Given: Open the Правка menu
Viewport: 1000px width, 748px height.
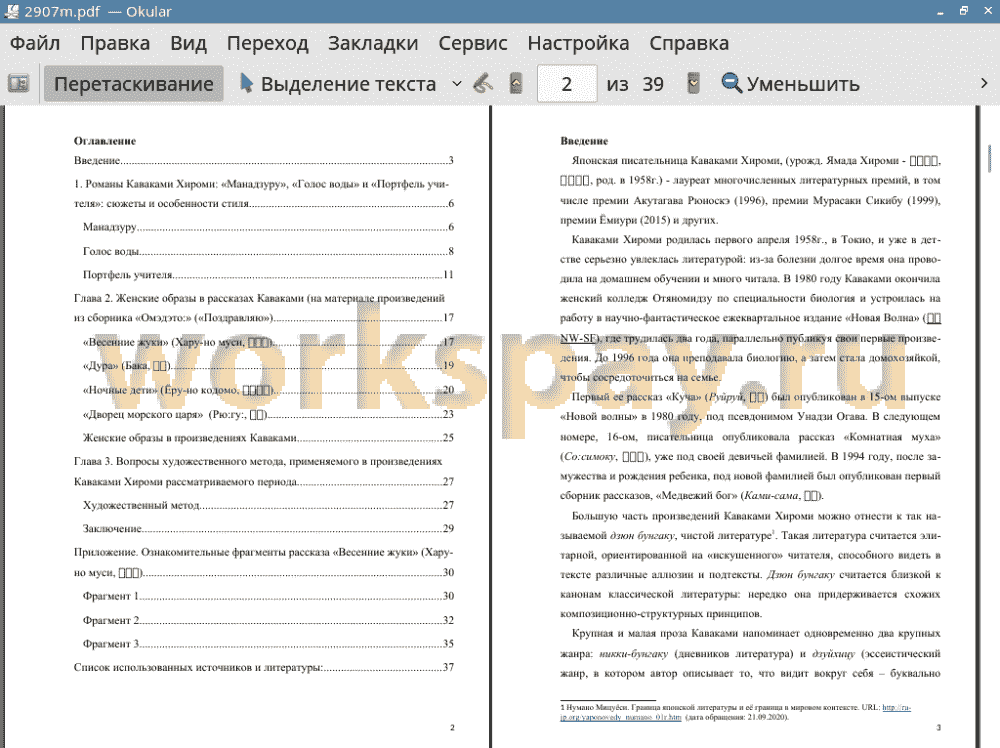Looking at the screenshot, I should coord(115,43).
